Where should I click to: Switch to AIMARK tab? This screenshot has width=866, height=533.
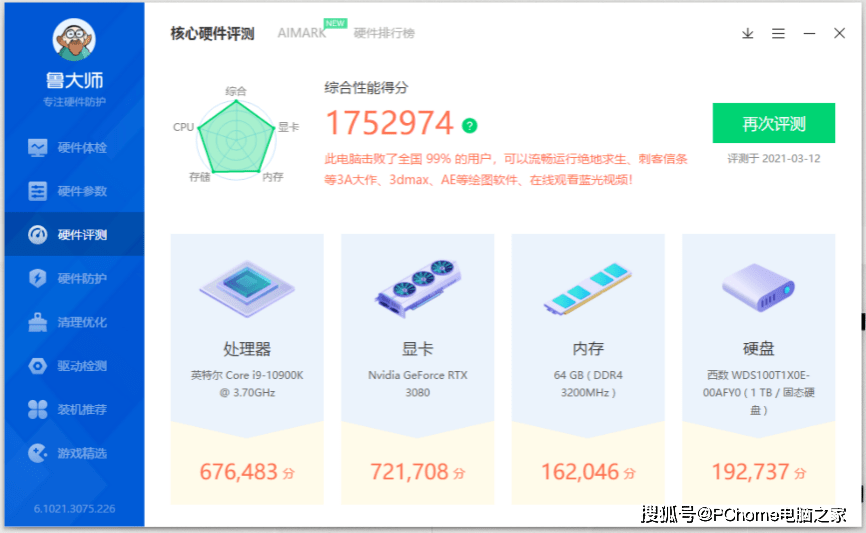pos(302,33)
